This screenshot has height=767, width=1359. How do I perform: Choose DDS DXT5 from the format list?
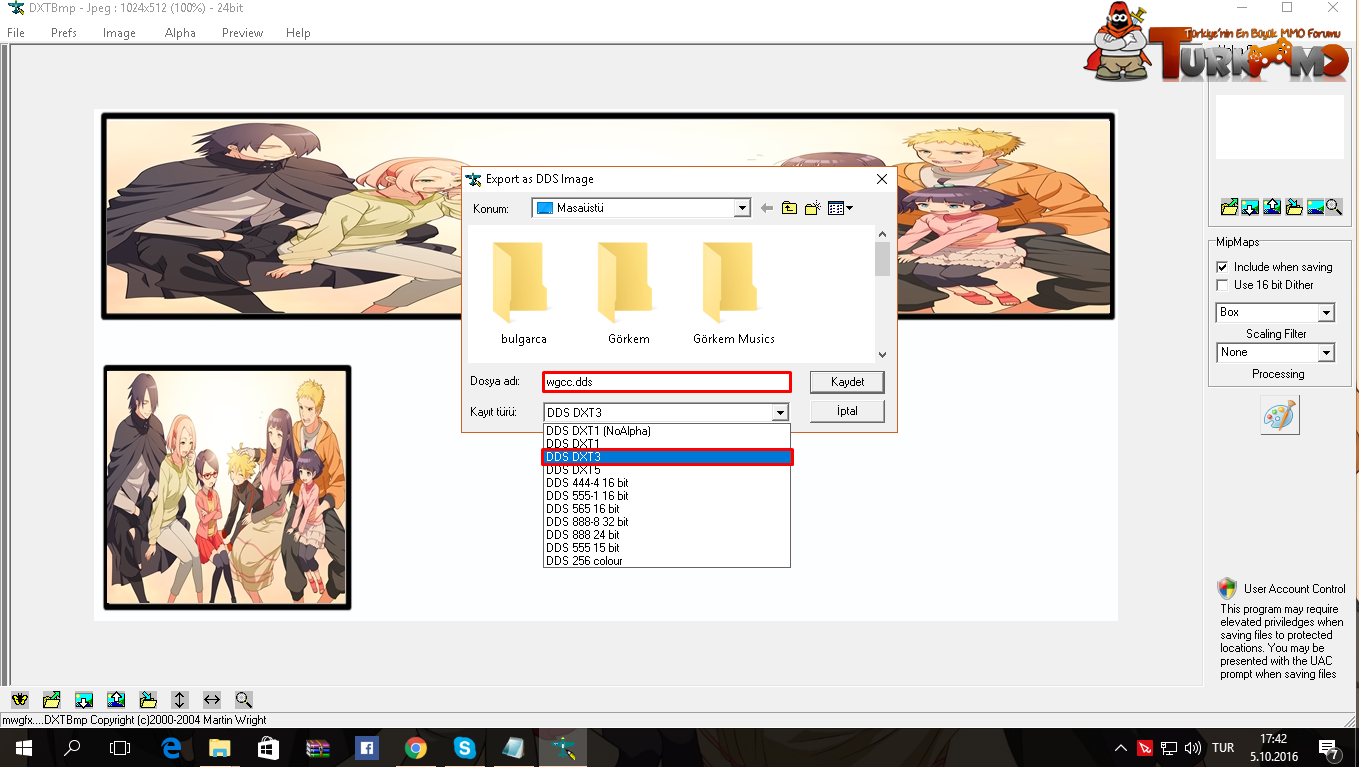pos(667,470)
